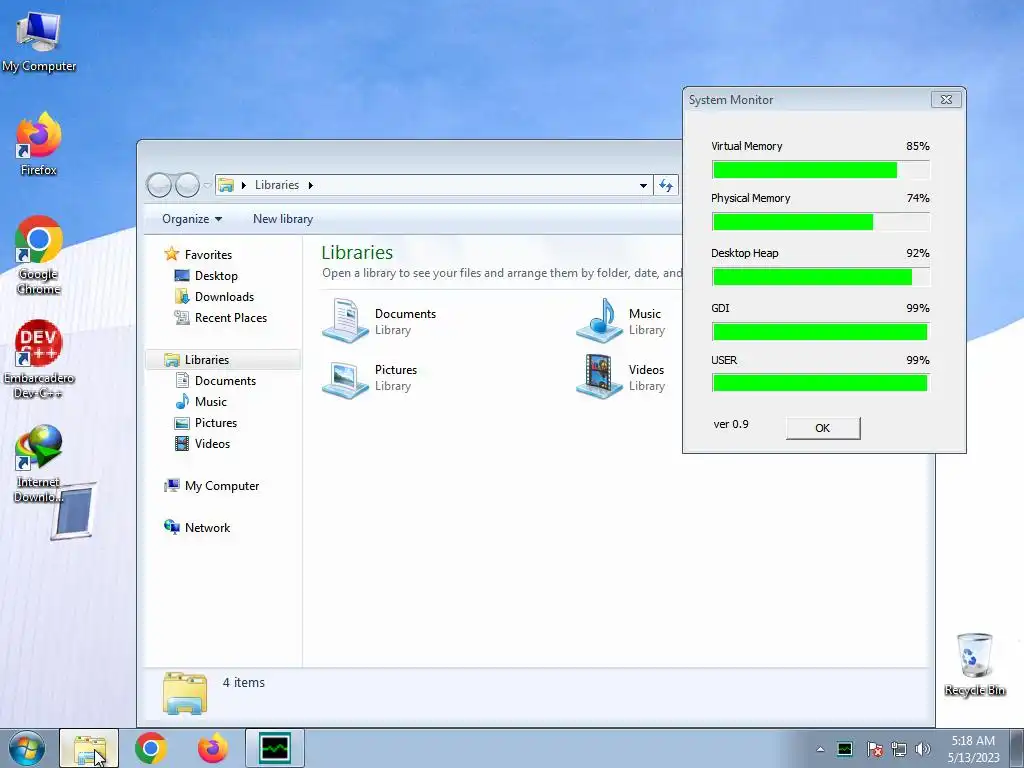Viewport: 1024px width, 768px height.
Task: Select My Computer in navigation pane
Action: (212, 485)
